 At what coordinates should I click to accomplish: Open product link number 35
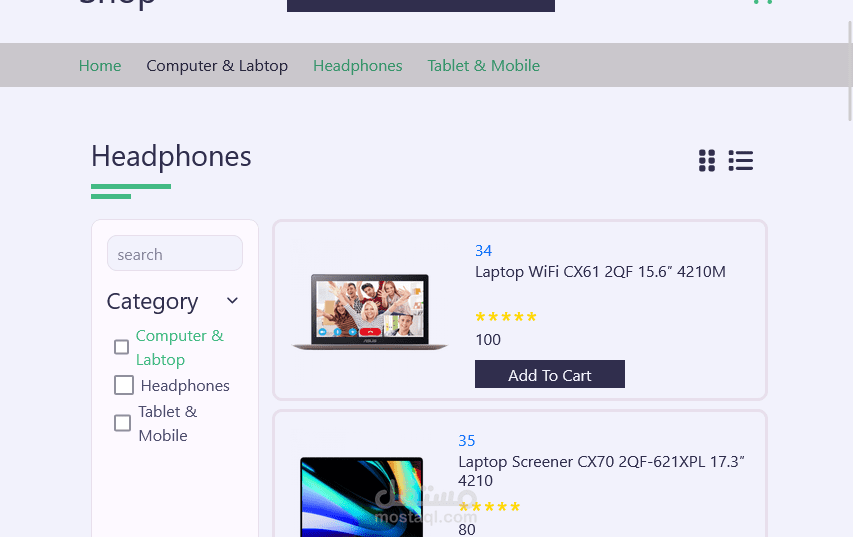point(466,440)
